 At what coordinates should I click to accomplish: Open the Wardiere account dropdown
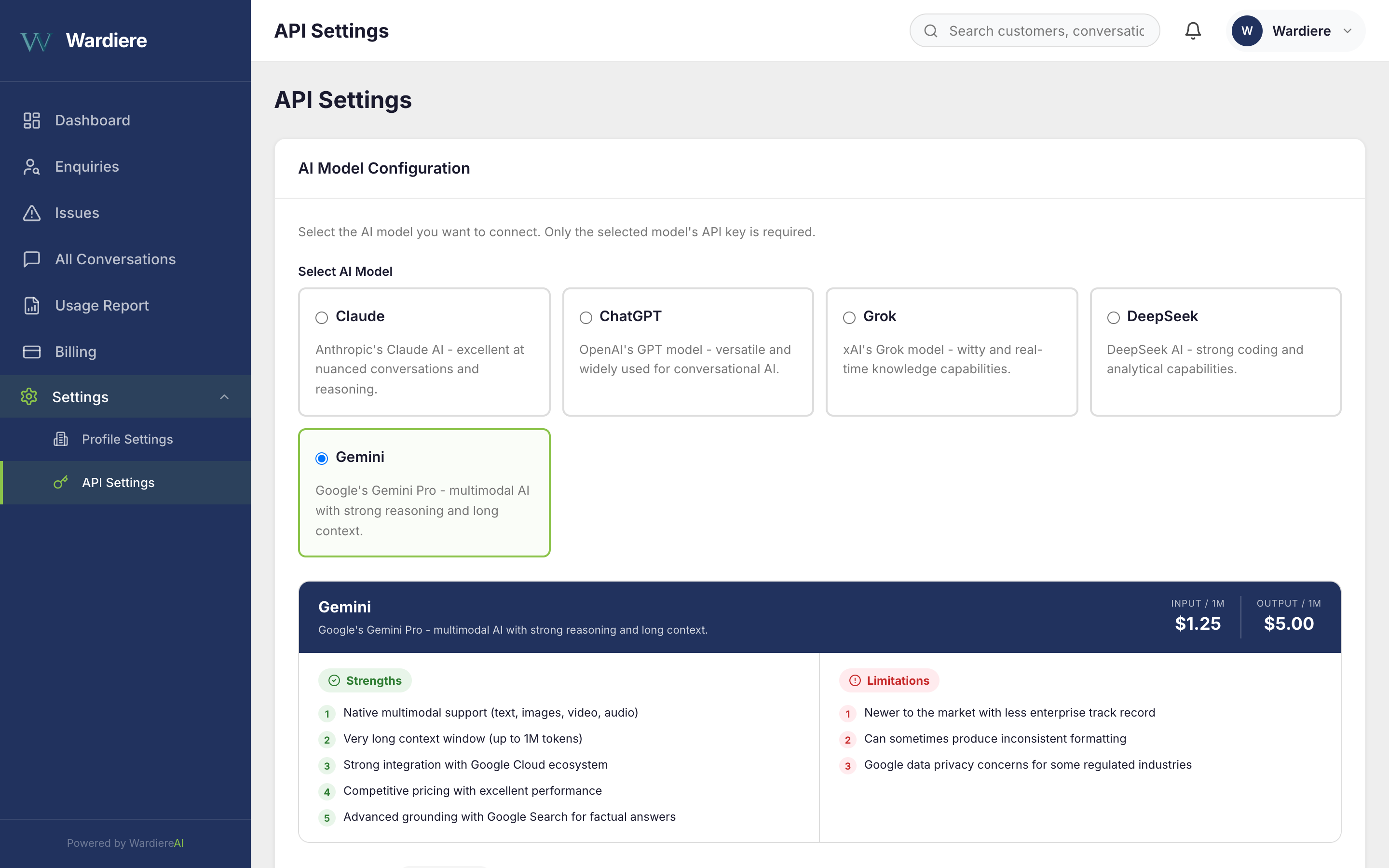point(1348,31)
